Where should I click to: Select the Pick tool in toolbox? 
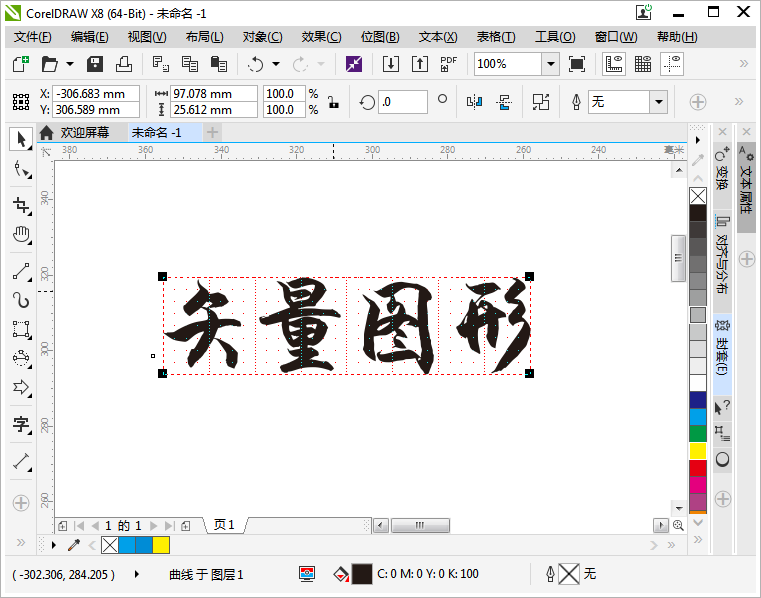click(21, 140)
